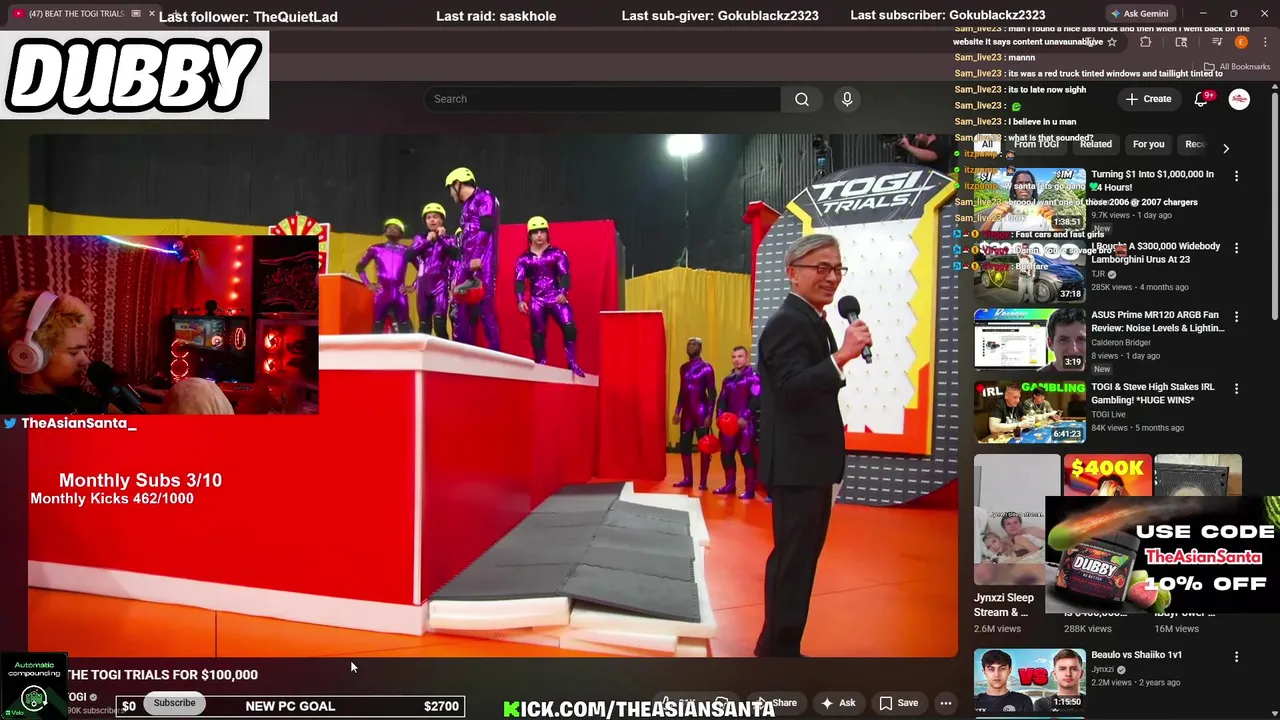Viewport: 1280px width, 720px height.
Task: Open the Chrome three-dot menu
Action: click(1264, 42)
